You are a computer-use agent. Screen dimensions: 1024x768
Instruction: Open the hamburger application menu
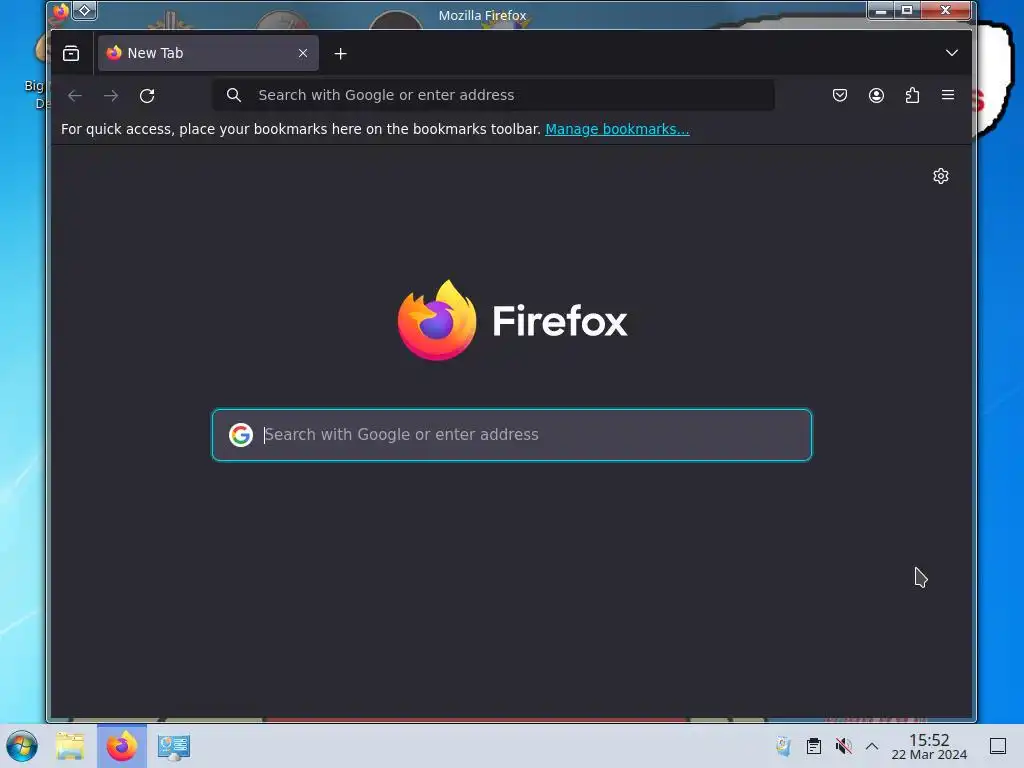point(948,95)
